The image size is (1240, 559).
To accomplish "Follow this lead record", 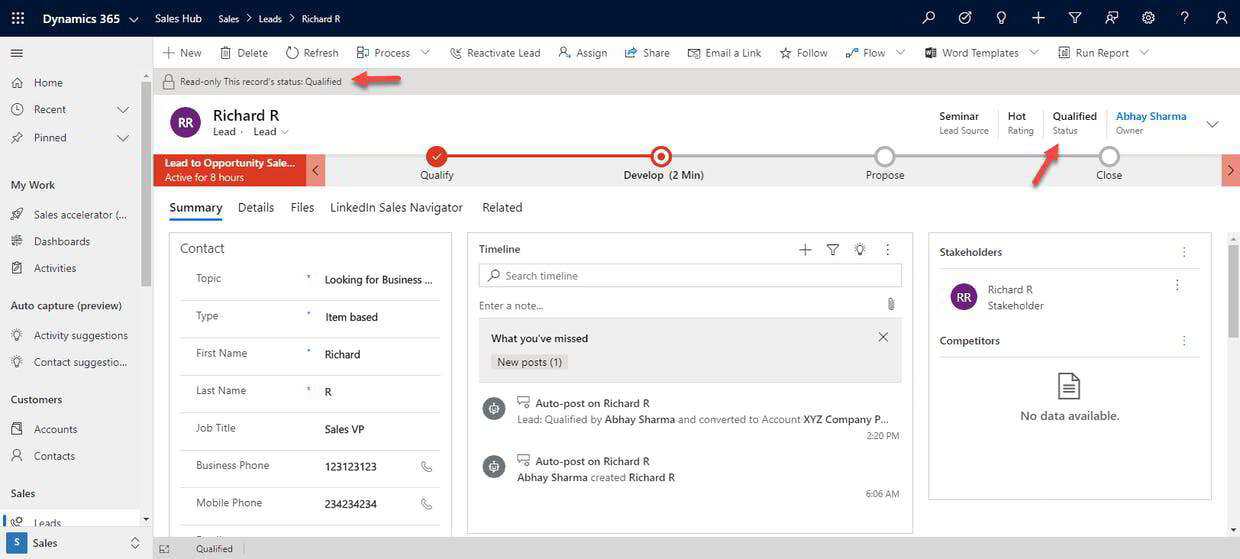I will 803,53.
